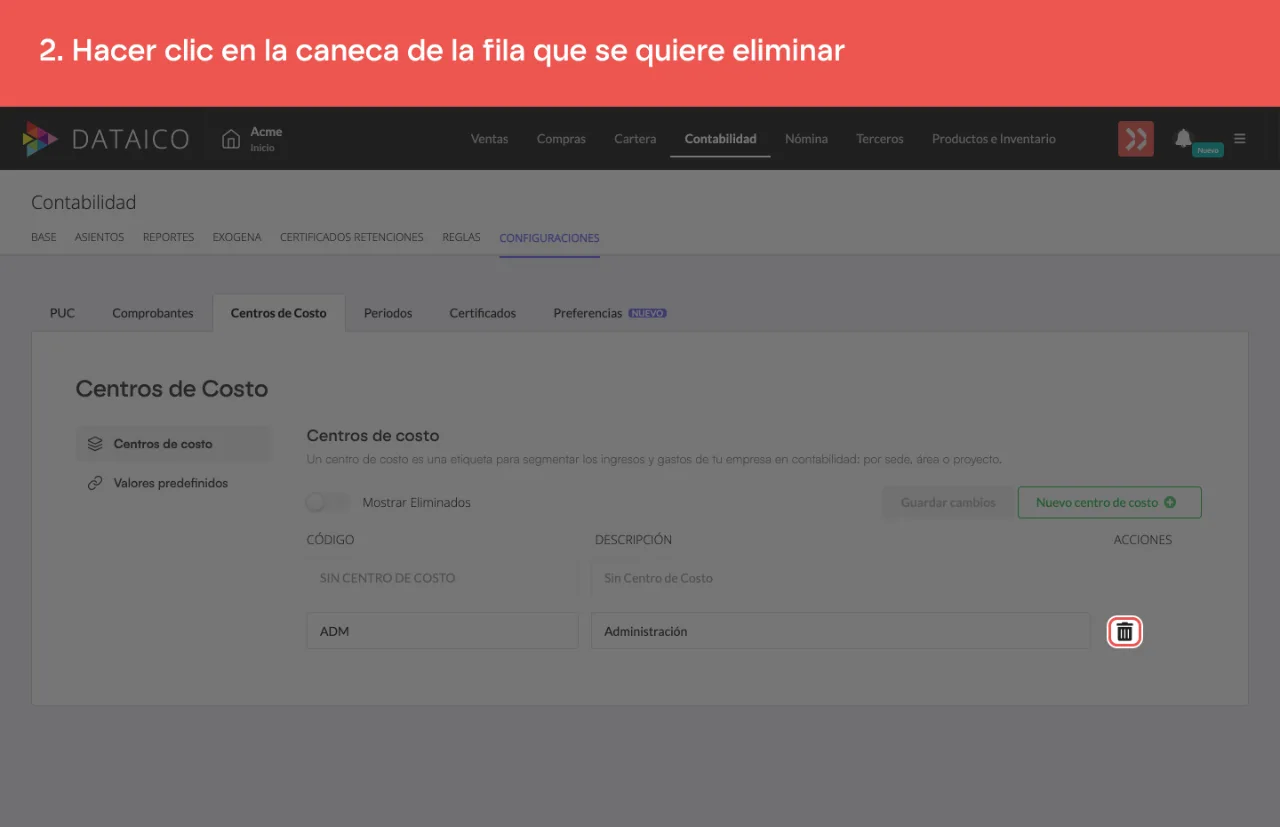
Task: Click the Guardar cambios button
Action: [x=948, y=503]
